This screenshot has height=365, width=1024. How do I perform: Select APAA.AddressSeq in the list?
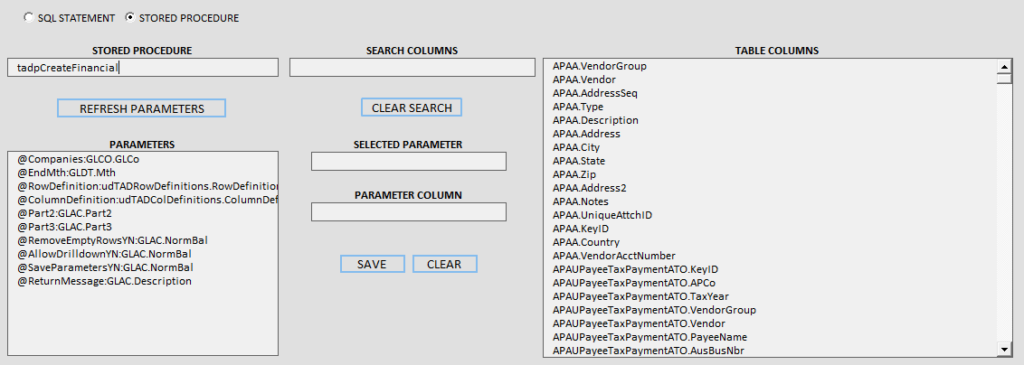771,93
